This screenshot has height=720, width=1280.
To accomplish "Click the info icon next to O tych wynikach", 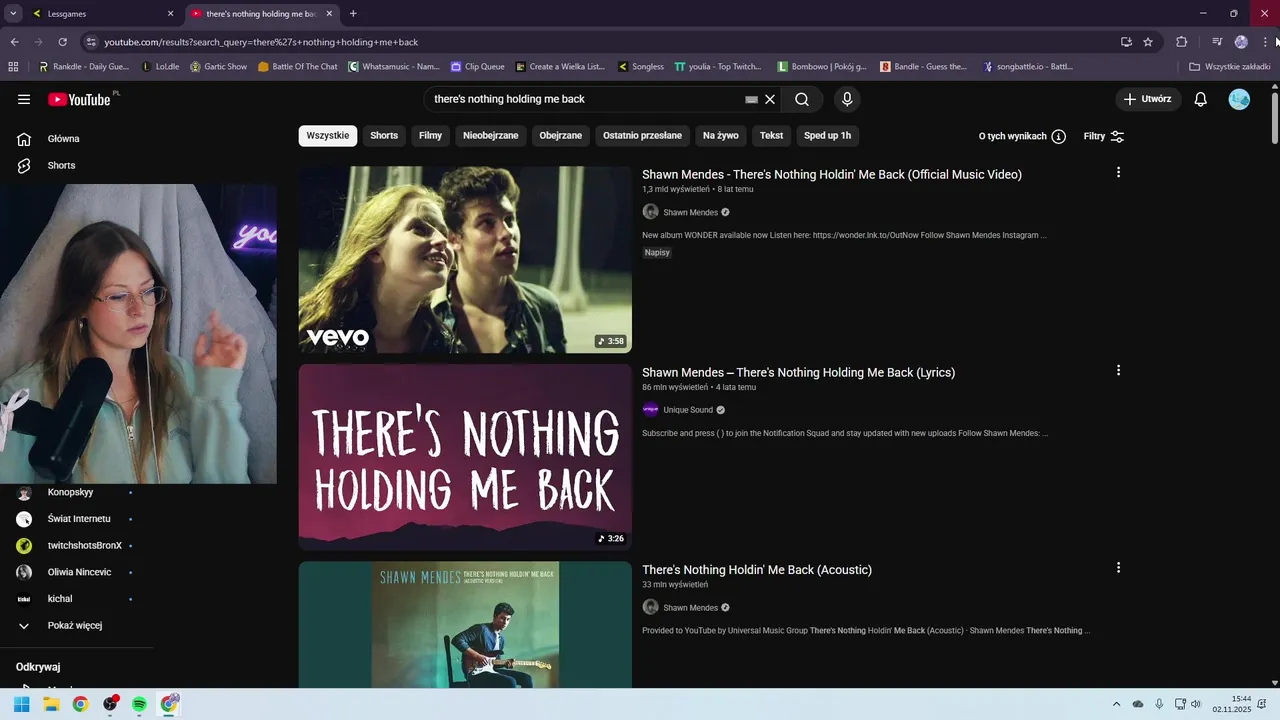I will coord(1058,136).
